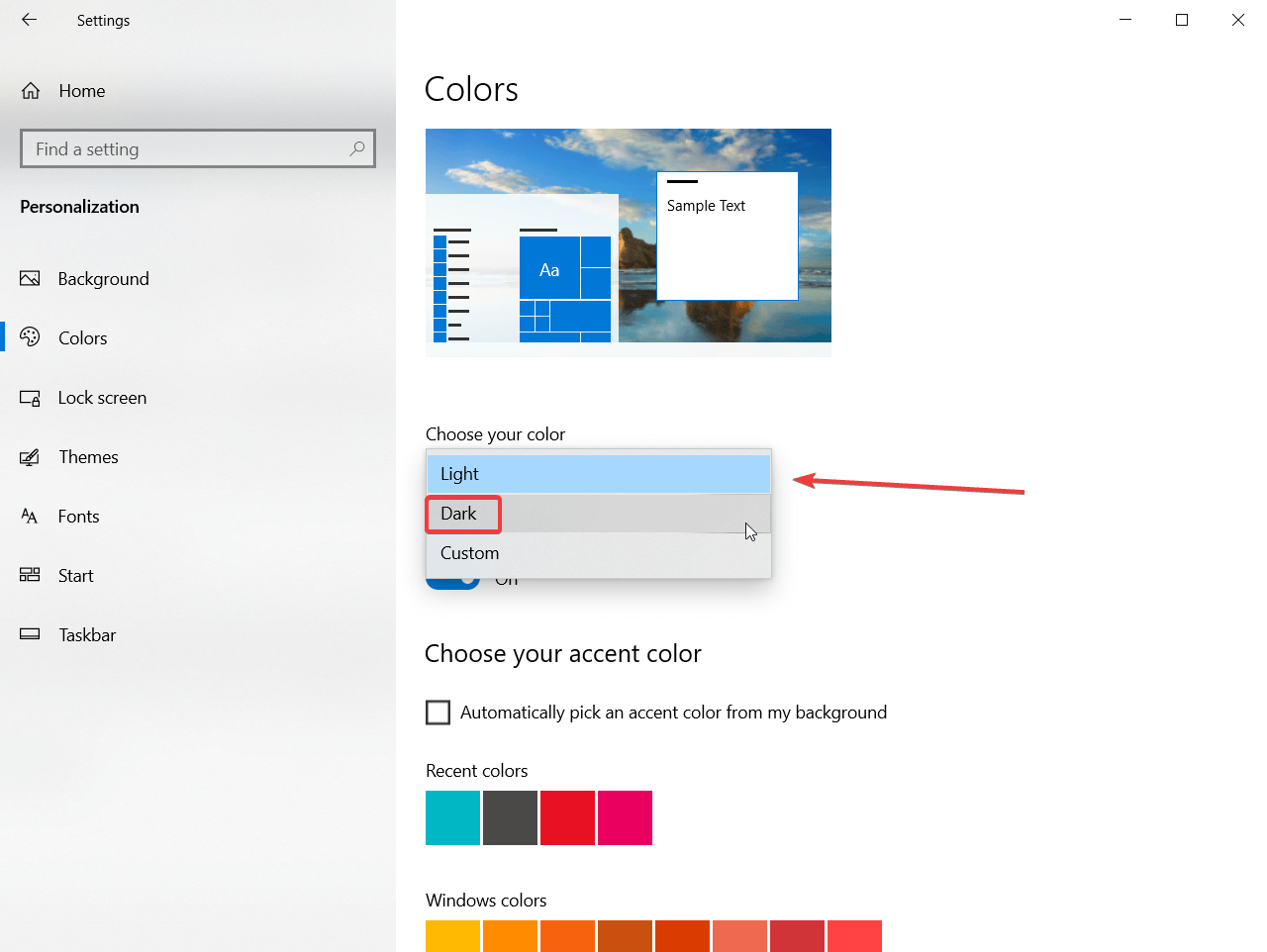Image resolution: width=1267 pixels, height=952 pixels.
Task: Select the dark gray recent color
Action: pyautogui.click(x=510, y=817)
